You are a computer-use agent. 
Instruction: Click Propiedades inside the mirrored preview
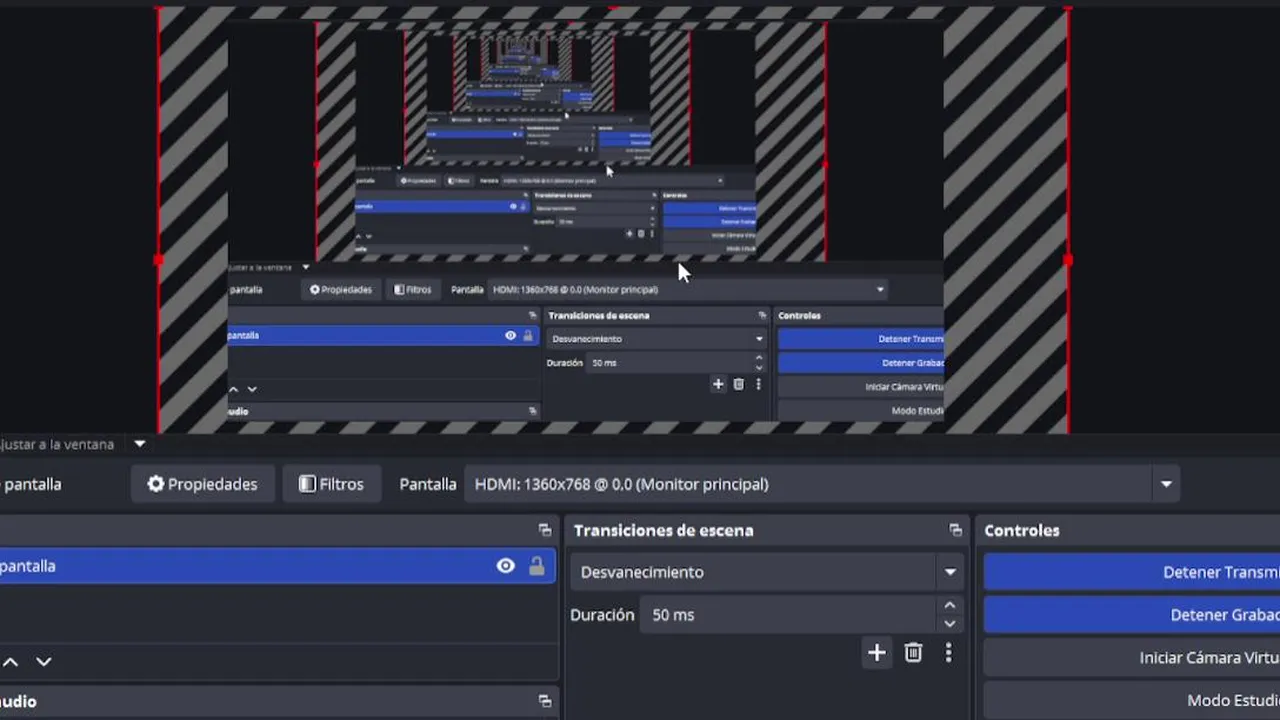coord(341,290)
